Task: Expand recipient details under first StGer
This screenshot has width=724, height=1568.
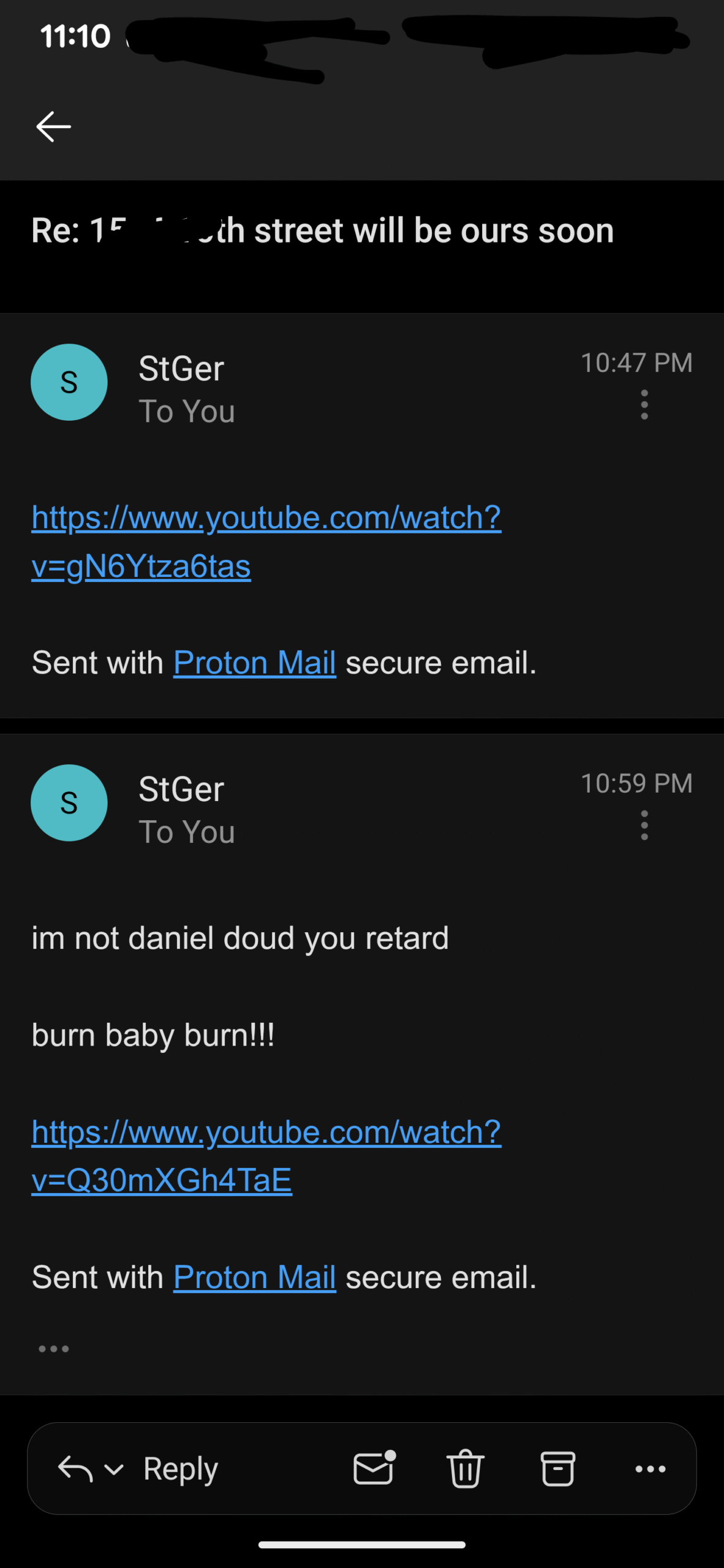Action: coord(187,412)
